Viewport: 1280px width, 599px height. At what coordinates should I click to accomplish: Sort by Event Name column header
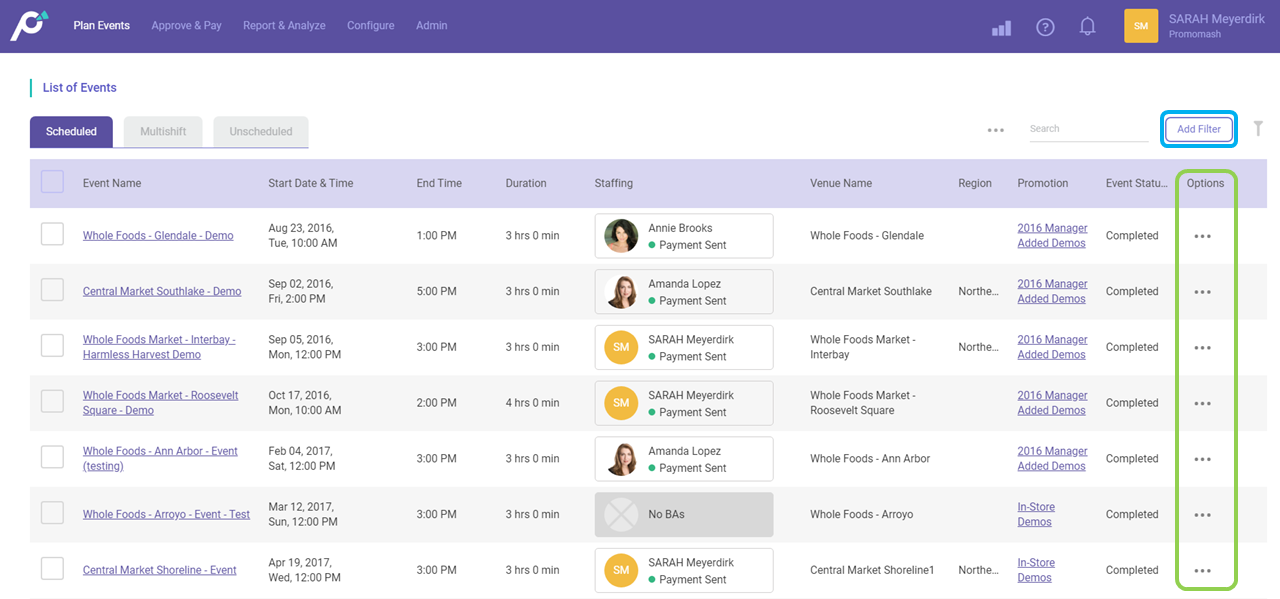click(112, 183)
